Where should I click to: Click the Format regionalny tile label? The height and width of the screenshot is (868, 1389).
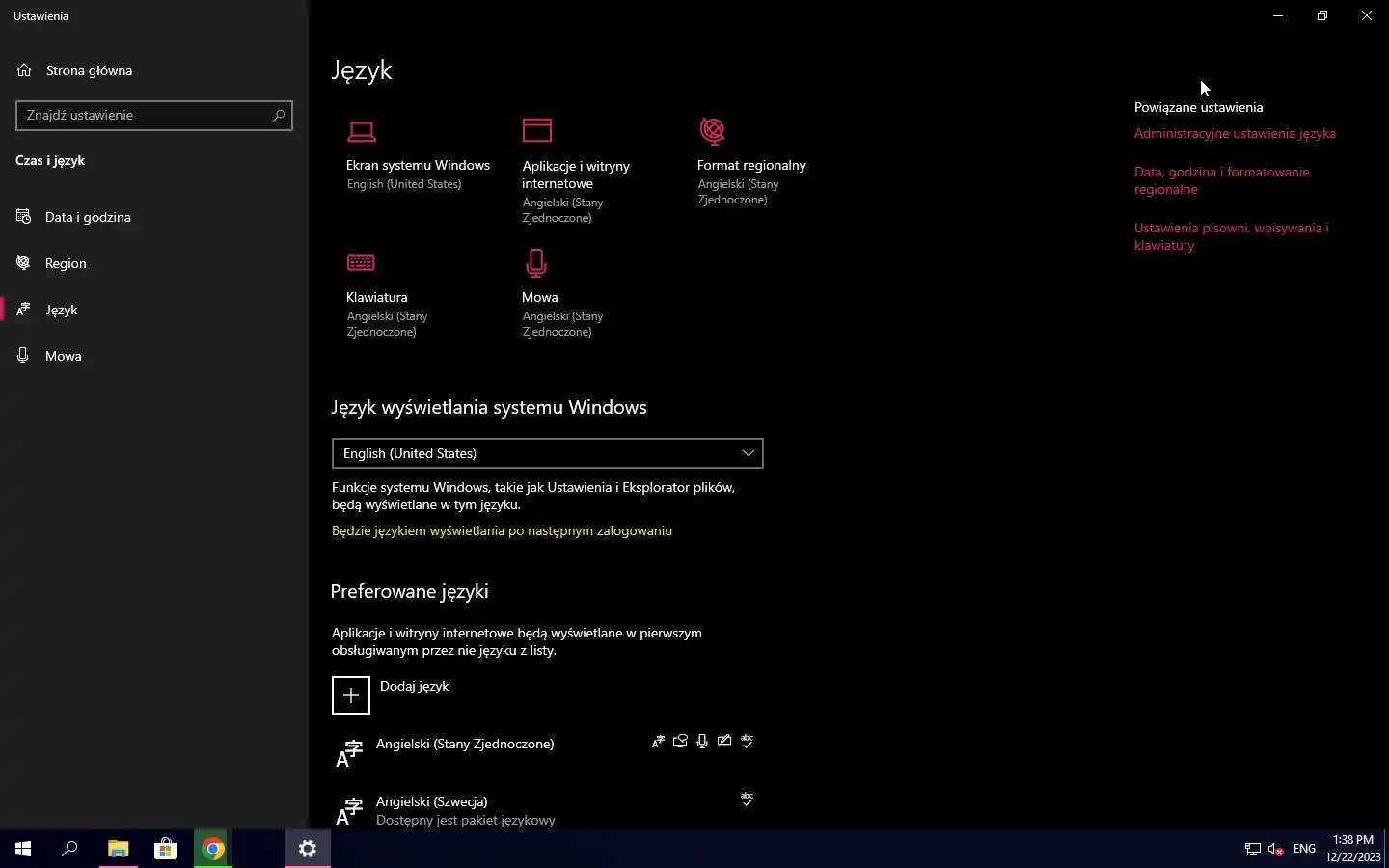coord(751,166)
